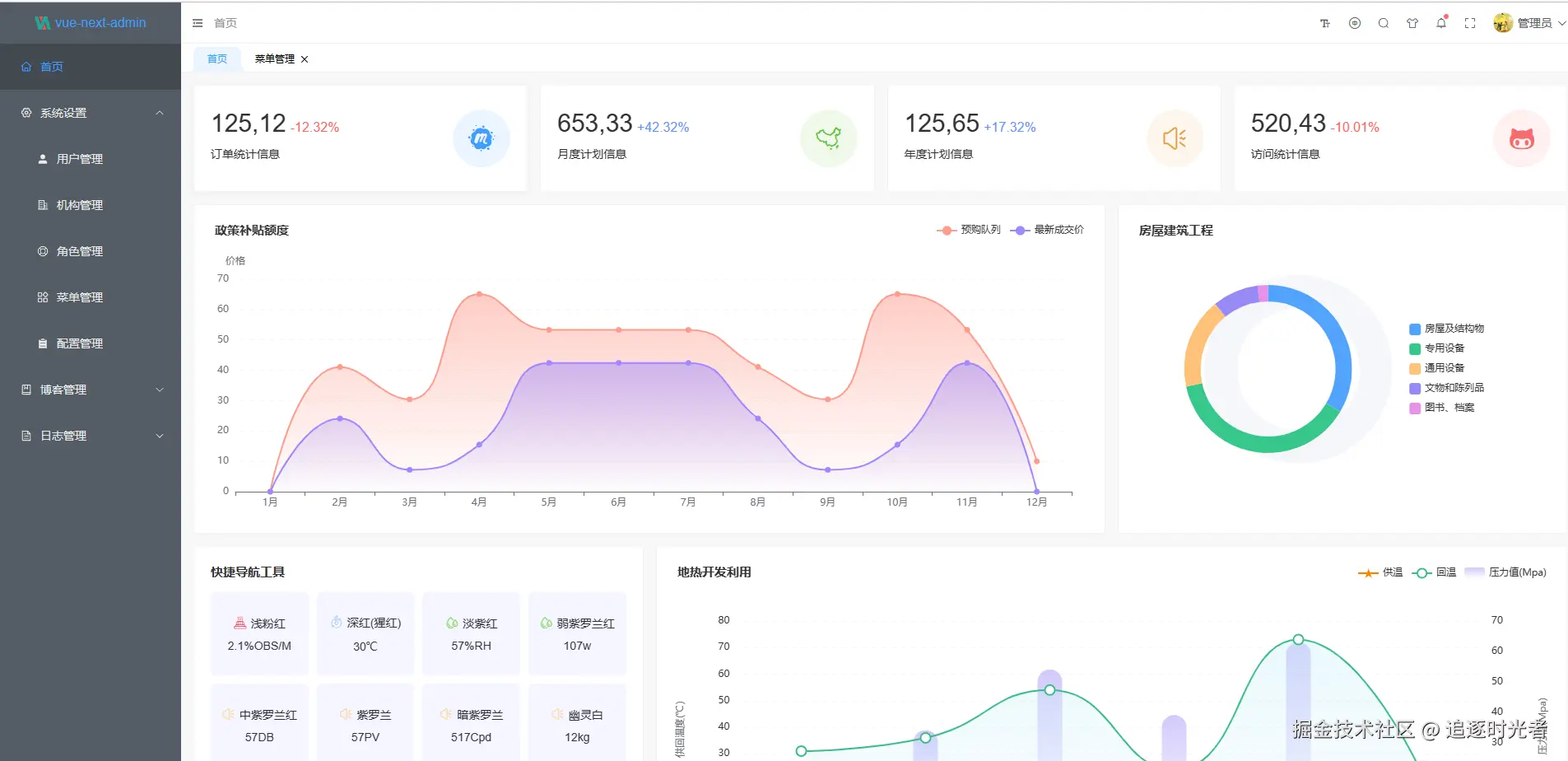Toggle 房屋及结构物 legend item

pos(1446,329)
